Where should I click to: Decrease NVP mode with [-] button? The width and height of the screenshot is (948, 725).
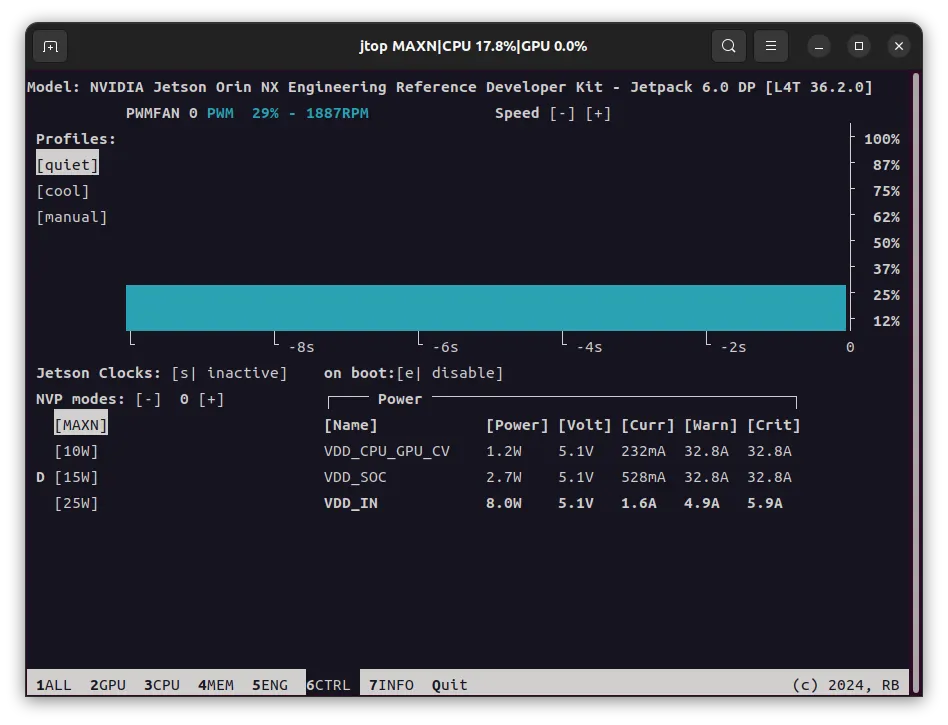[148, 399]
